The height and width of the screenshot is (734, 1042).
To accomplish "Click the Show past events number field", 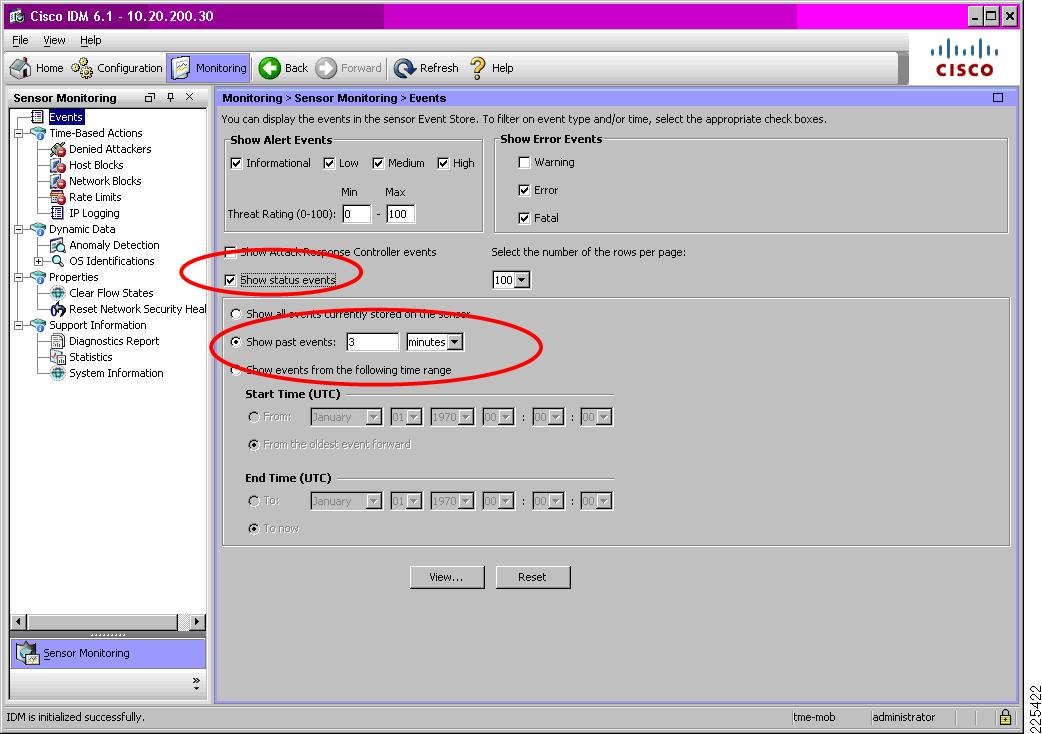I will tap(372, 342).
